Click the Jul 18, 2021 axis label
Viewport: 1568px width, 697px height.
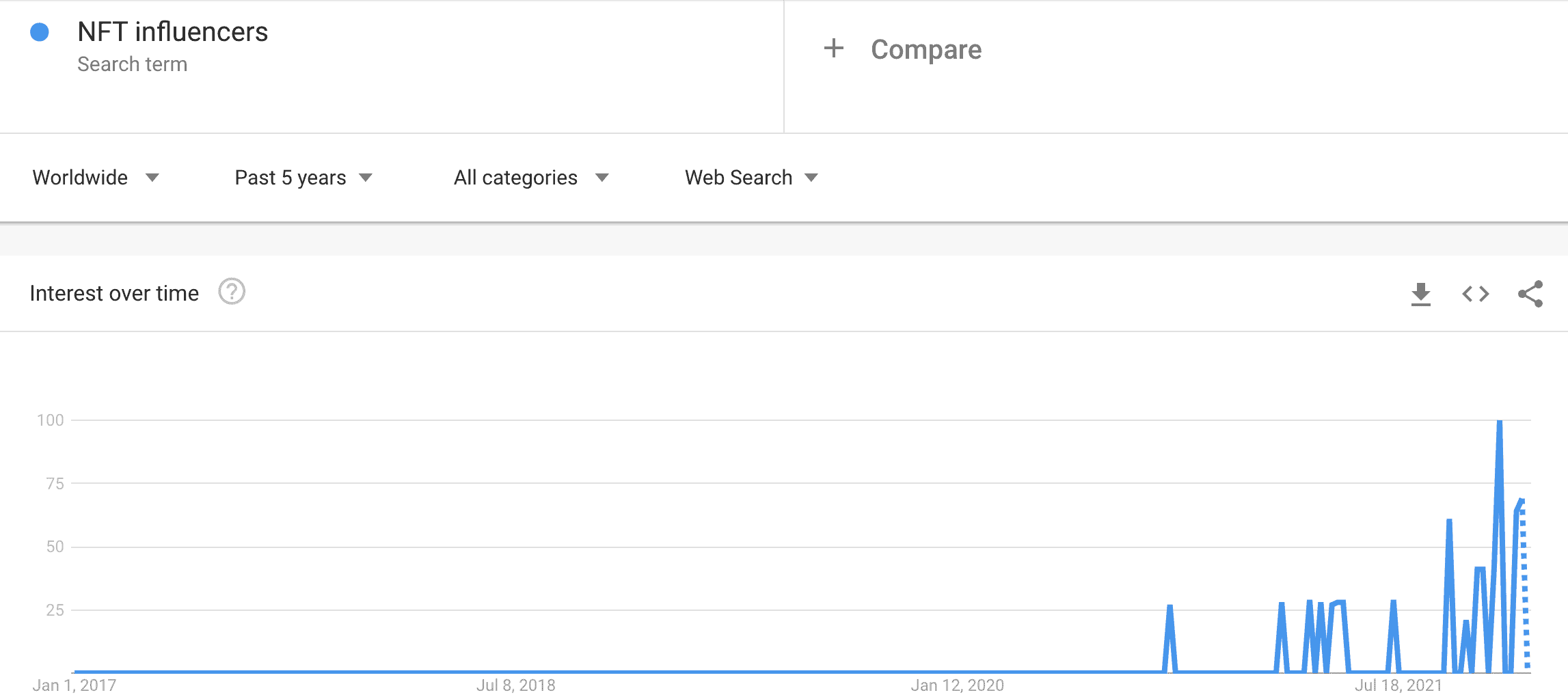[x=1398, y=685]
